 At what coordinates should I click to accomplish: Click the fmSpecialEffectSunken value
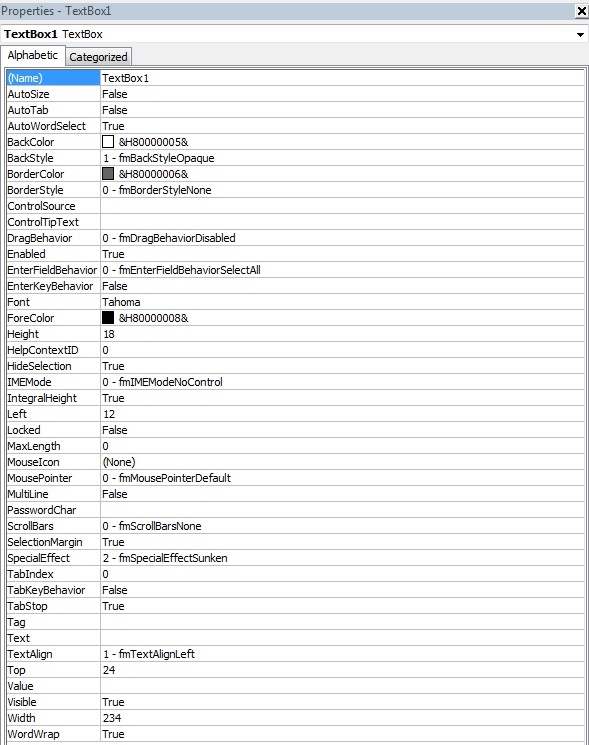point(342,558)
